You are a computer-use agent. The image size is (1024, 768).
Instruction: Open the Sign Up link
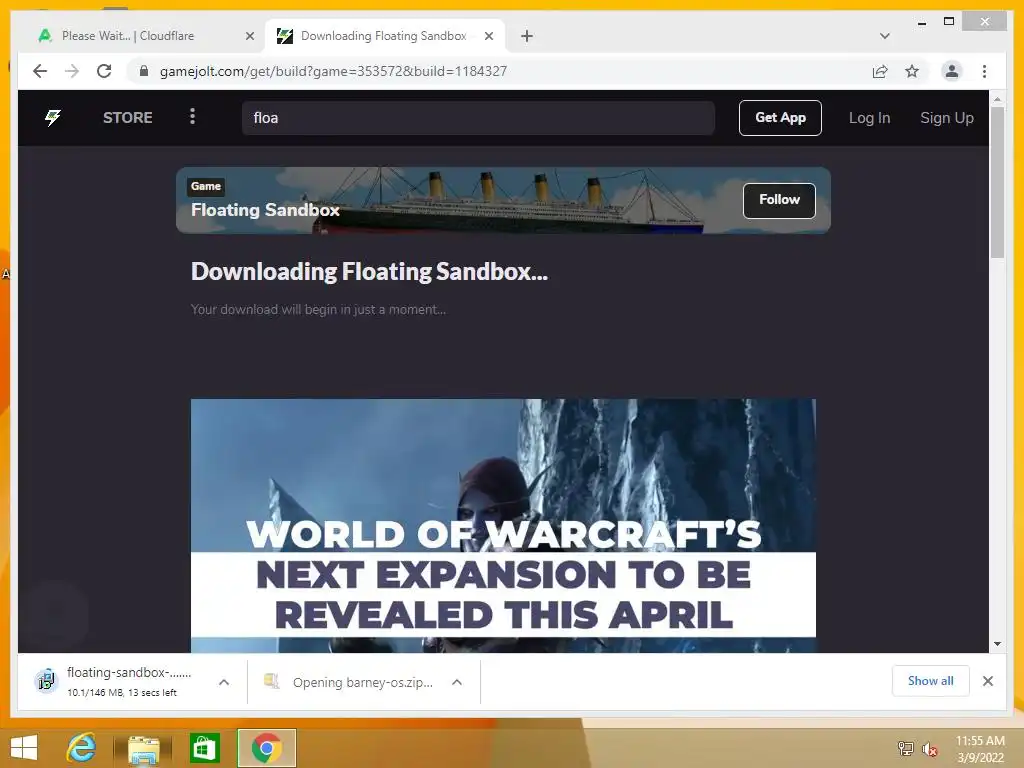point(946,118)
